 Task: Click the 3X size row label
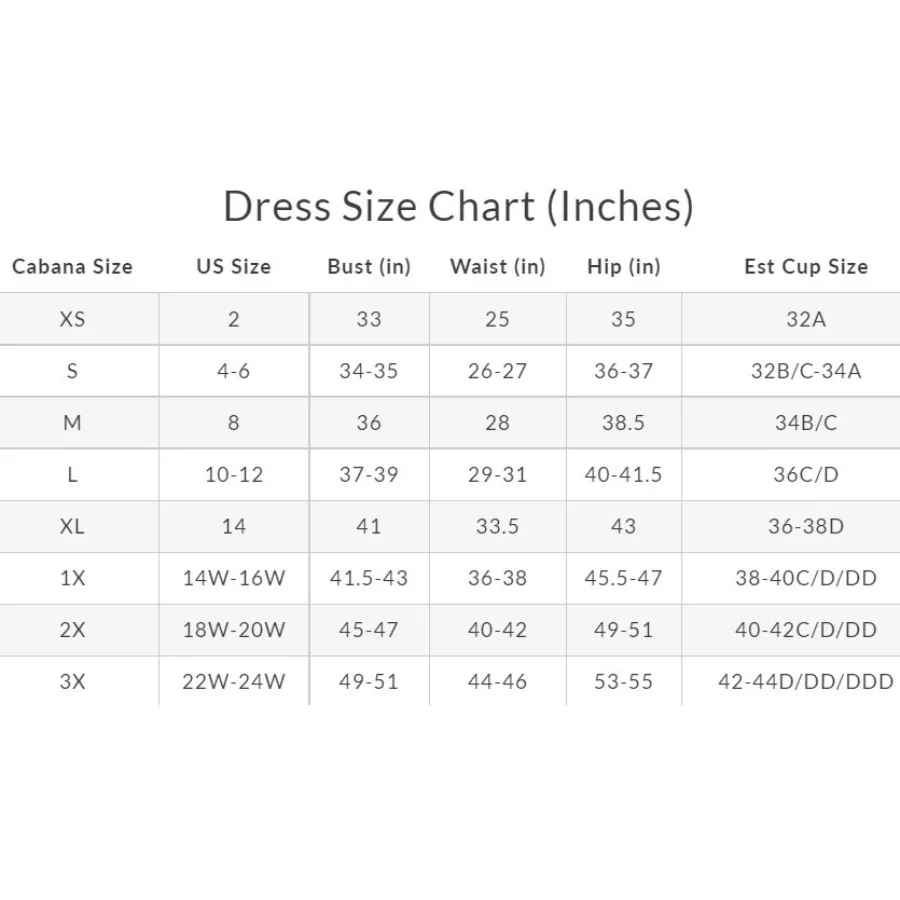[x=72, y=682]
